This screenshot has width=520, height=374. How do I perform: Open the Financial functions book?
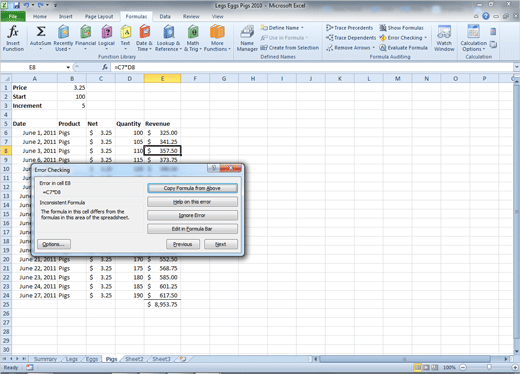[85, 38]
